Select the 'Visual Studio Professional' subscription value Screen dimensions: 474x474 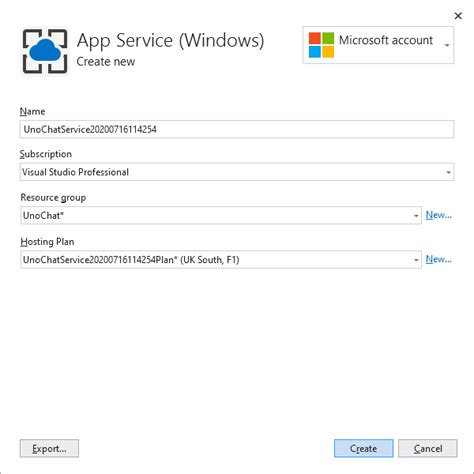(x=75, y=172)
